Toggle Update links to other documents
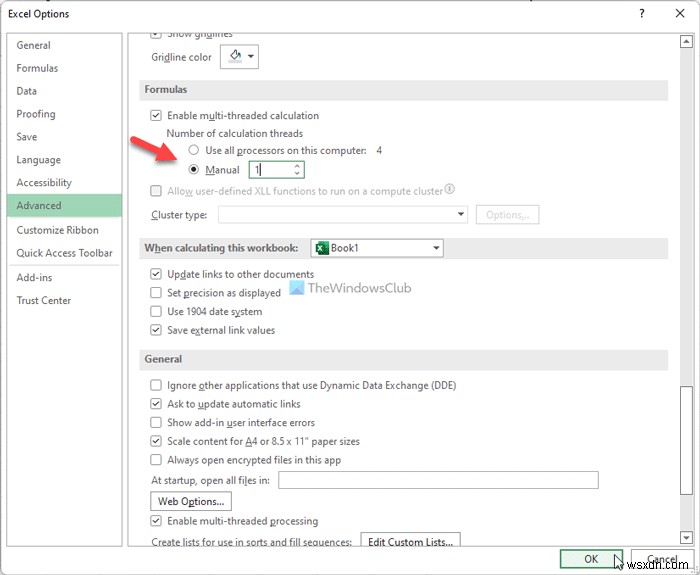700x575 pixels. [155, 274]
